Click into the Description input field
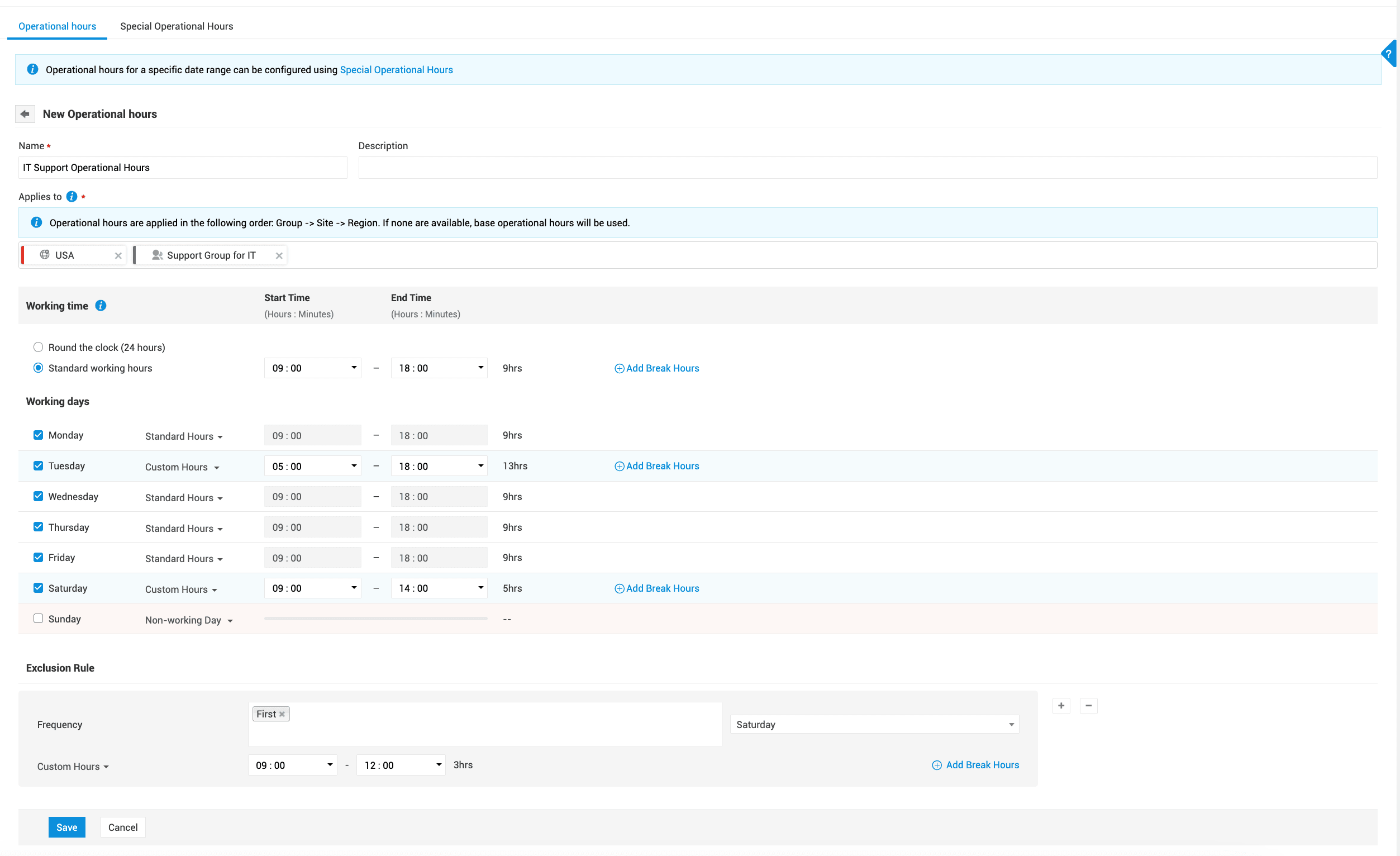Image resolution: width=1400 pixels, height=856 pixels. click(867, 168)
